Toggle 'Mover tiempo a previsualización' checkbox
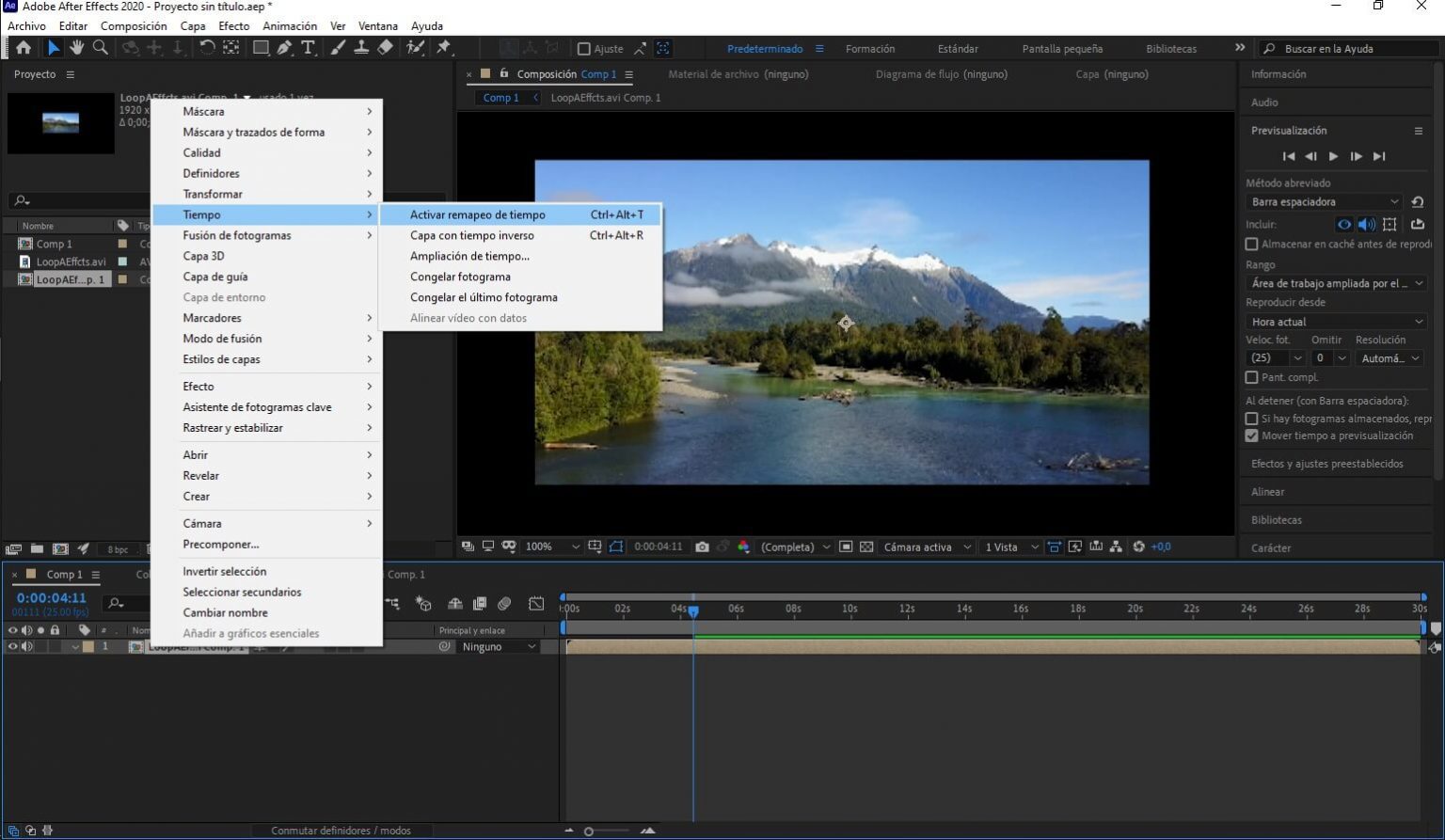This screenshot has width=1445, height=840. (x=1252, y=436)
